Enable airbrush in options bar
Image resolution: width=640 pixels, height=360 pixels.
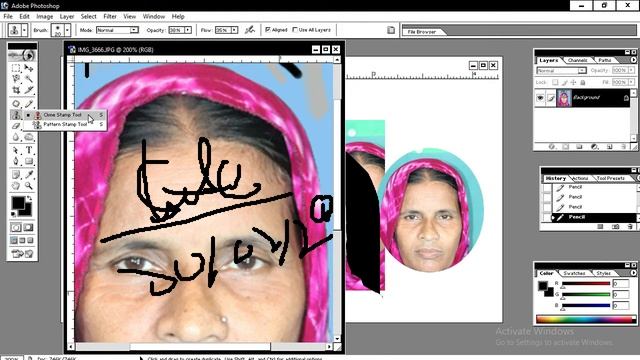point(250,30)
